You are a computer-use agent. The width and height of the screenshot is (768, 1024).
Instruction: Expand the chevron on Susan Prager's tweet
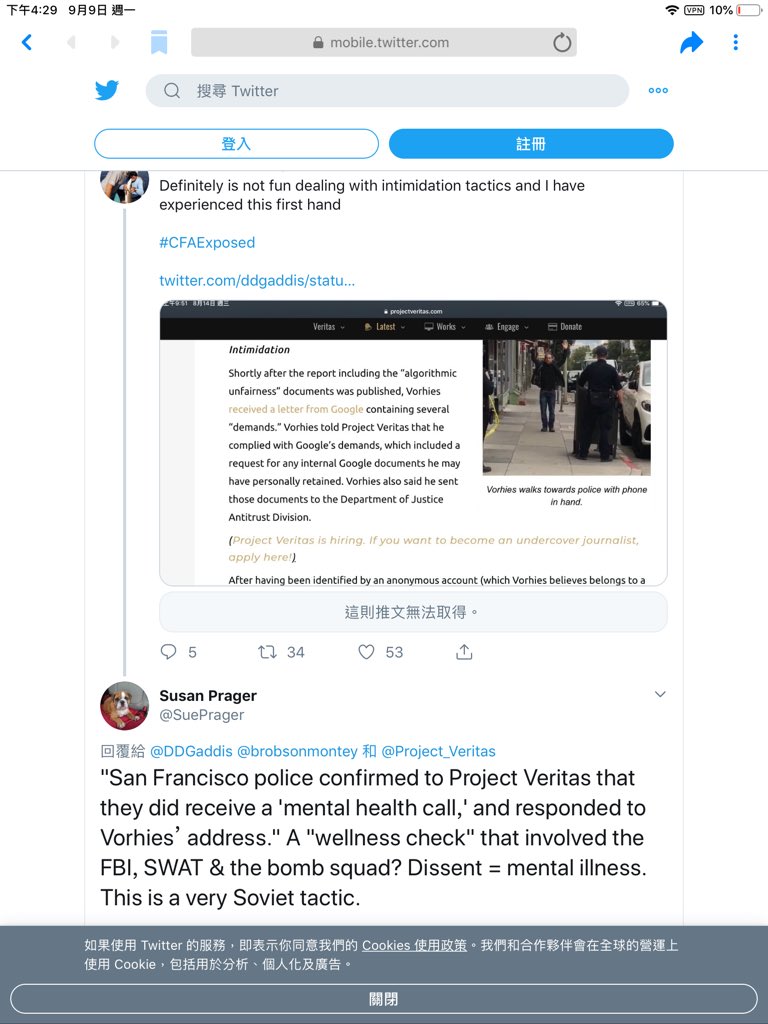click(x=660, y=694)
